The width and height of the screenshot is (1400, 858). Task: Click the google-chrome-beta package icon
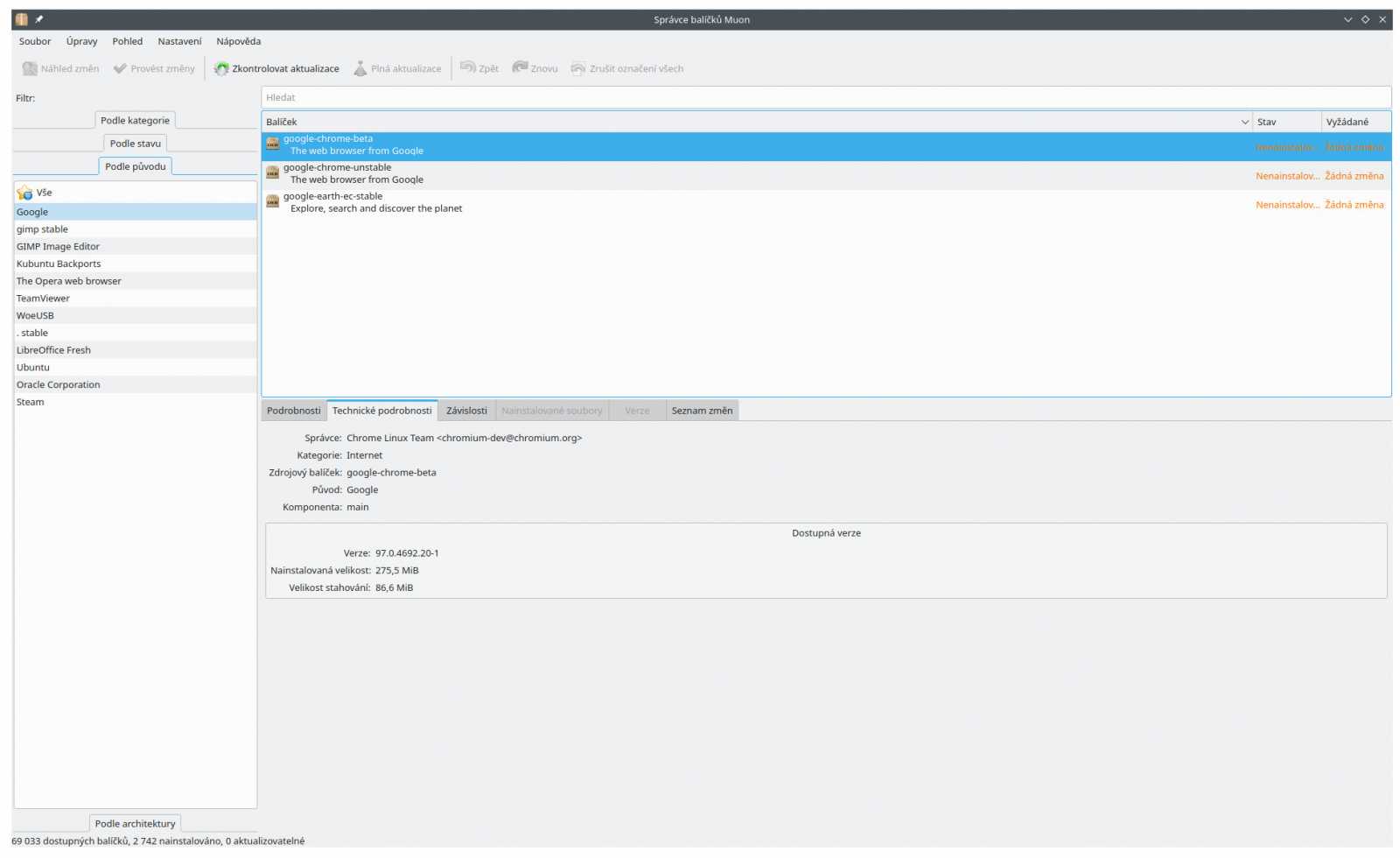pos(272,144)
